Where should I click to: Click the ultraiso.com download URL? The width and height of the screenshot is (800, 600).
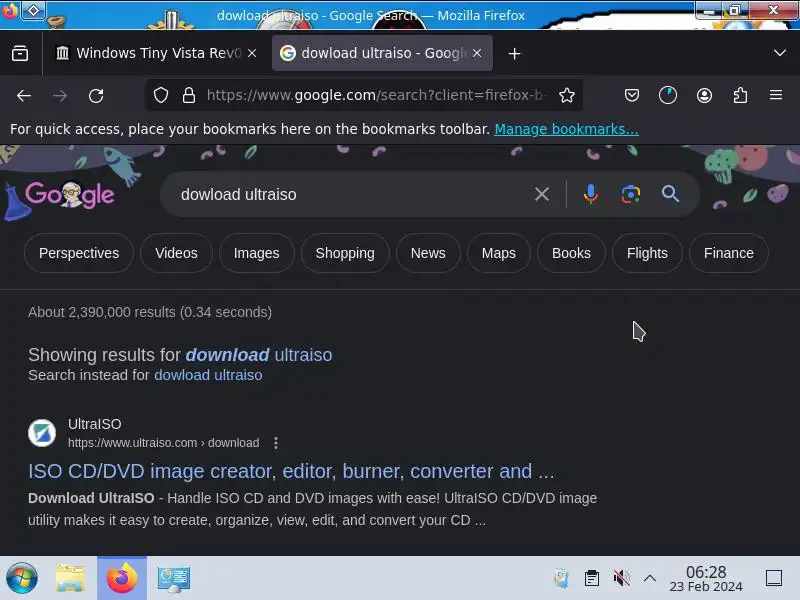tap(164, 443)
